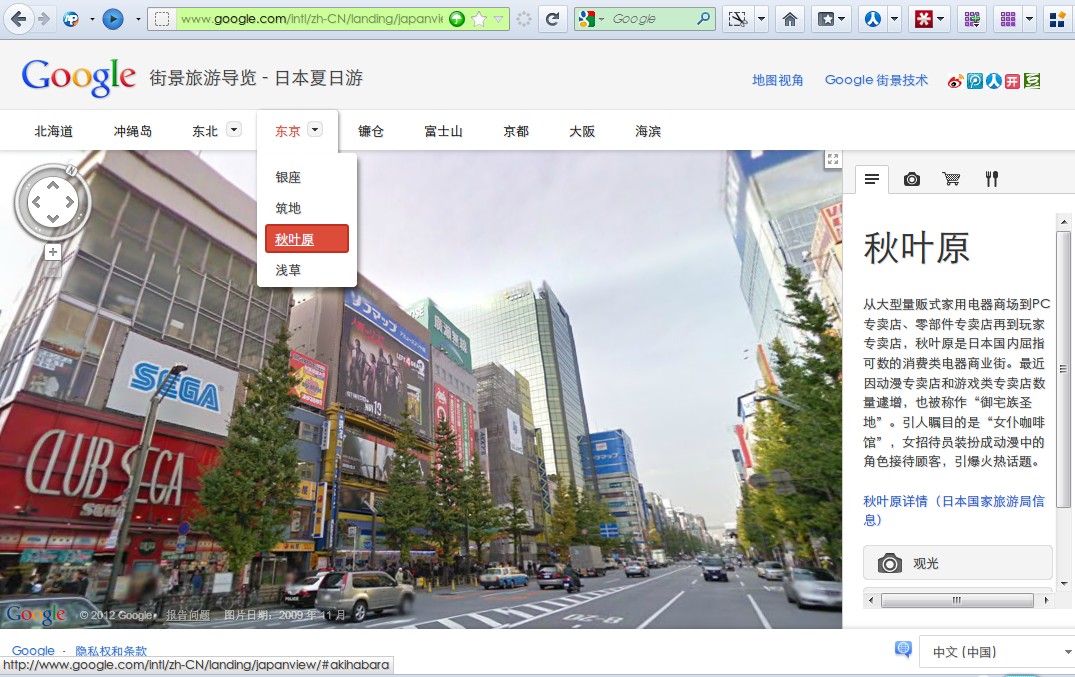The width and height of the screenshot is (1075, 677).
Task: Select 浅草 from the Tokyo menu
Action: coord(288,270)
